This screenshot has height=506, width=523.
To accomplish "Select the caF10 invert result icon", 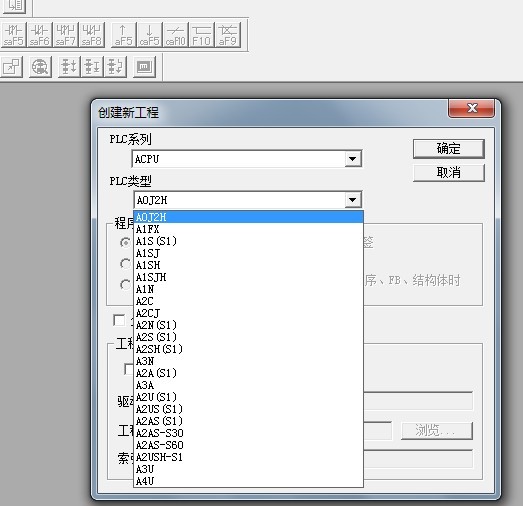I will [175, 35].
